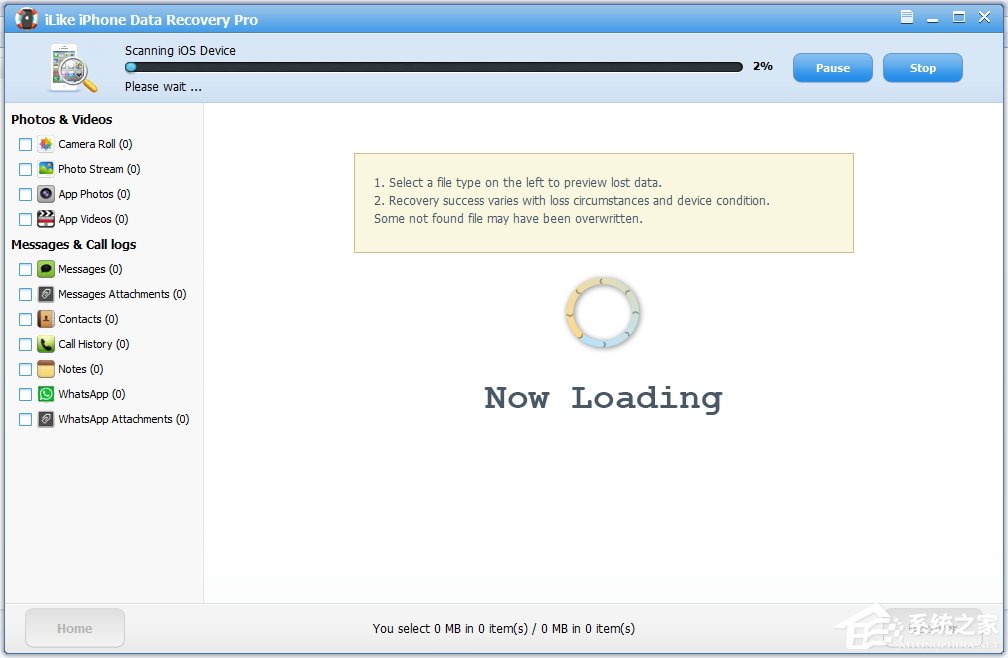Enable the Camera Roll checkbox
Image resolution: width=1008 pixels, height=658 pixels.
point(24,144)
